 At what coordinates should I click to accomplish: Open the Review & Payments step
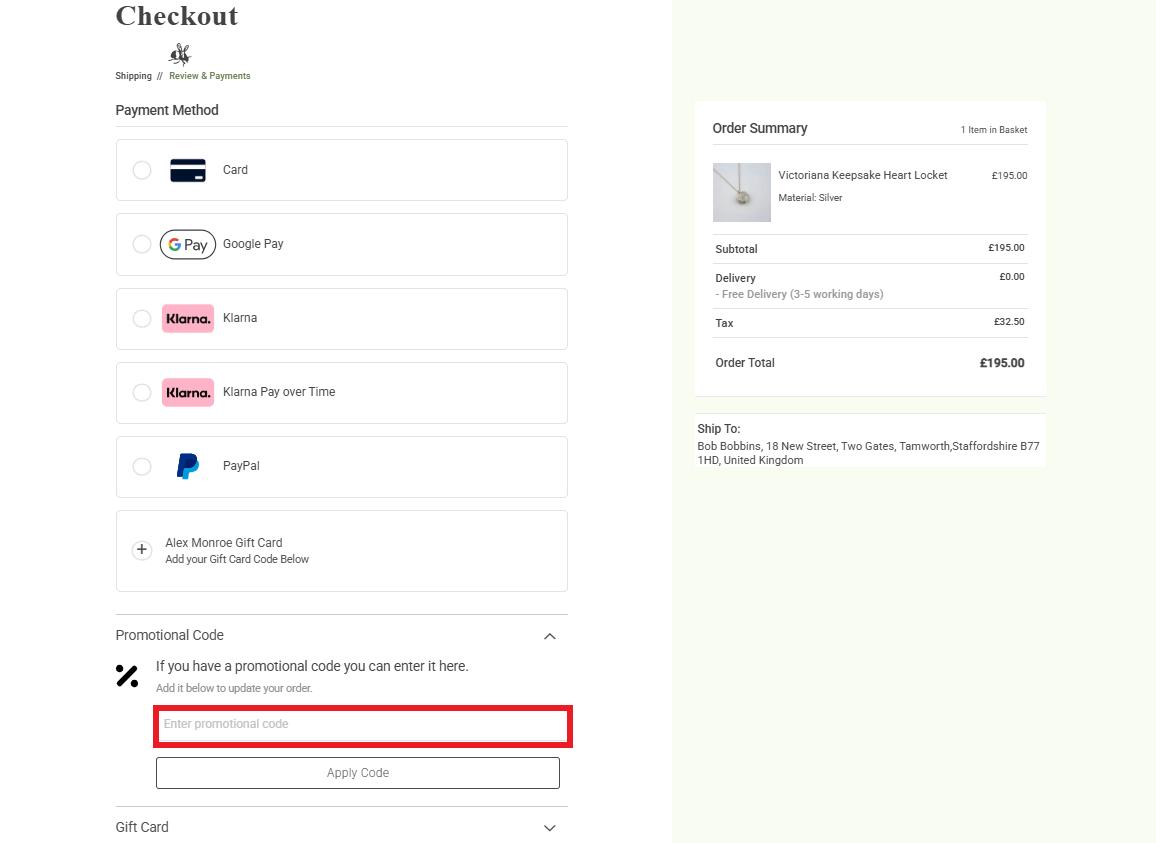click(210, 76)
